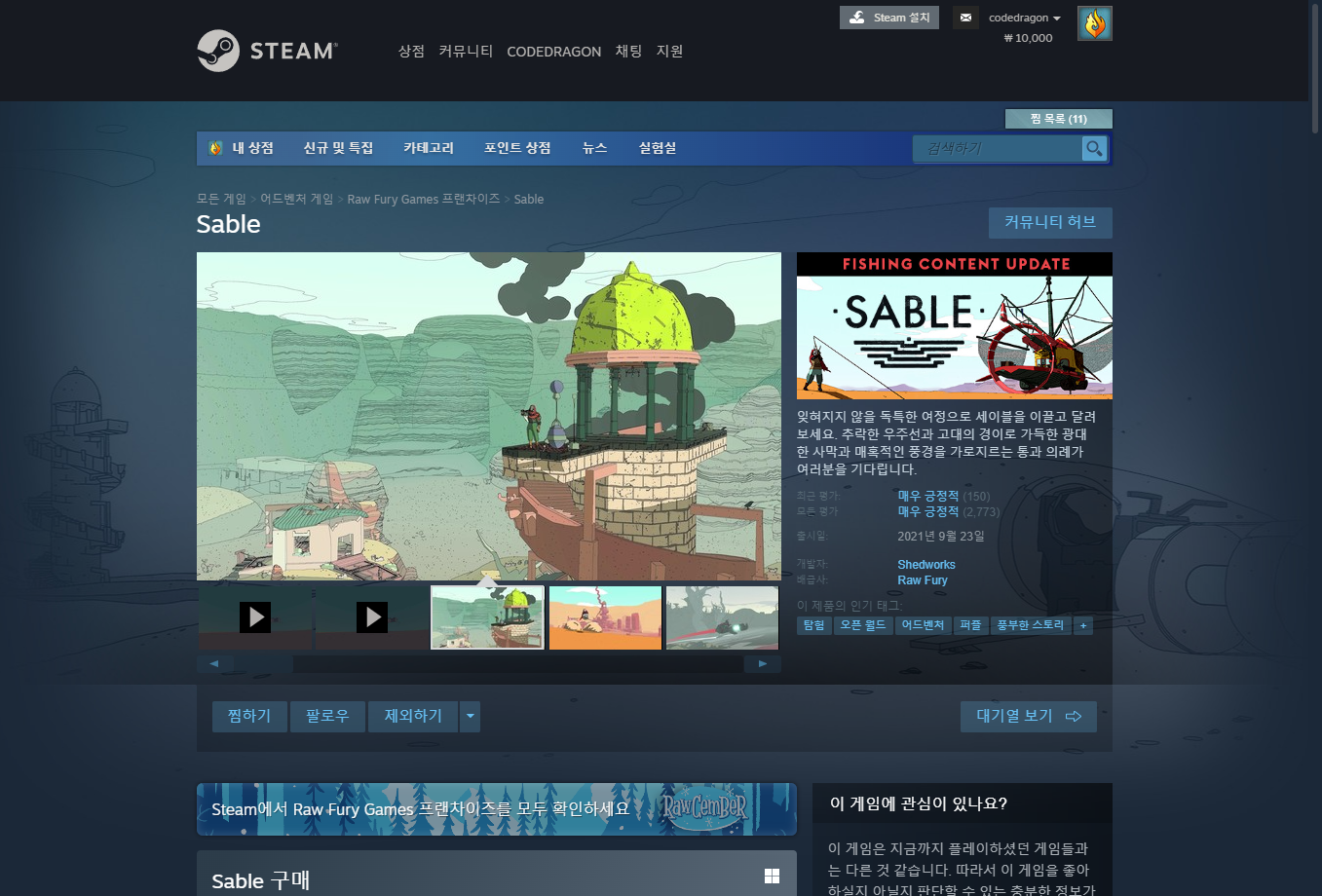The width and height of the screenshot is (1322, 896).
Task: Open the 뉴스 tab
Action: pos(594,148)
